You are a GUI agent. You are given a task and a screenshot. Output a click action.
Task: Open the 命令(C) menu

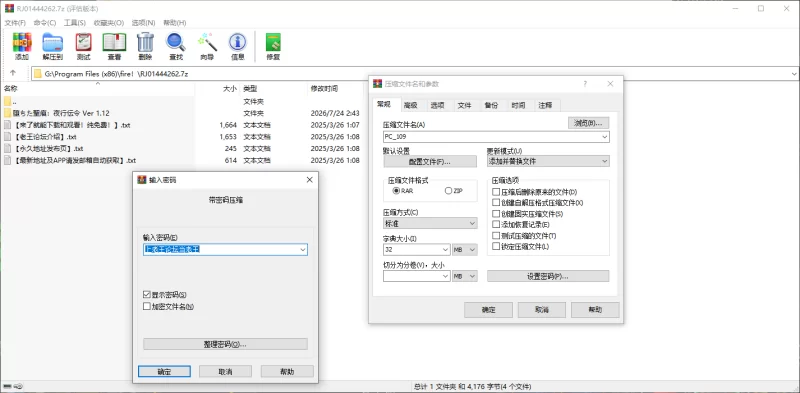point(45,23)
